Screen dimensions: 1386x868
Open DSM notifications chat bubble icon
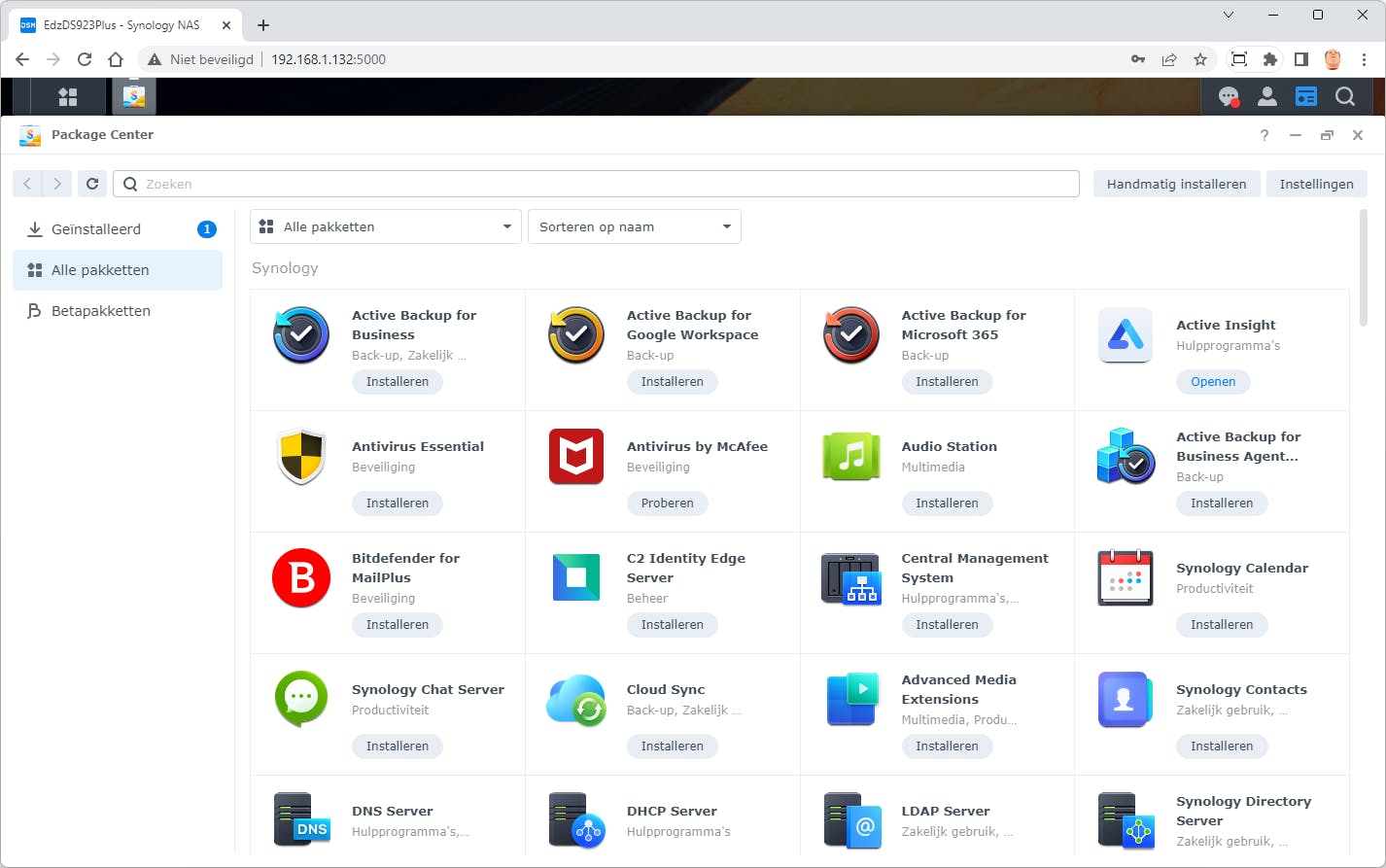coord(1229,96)
